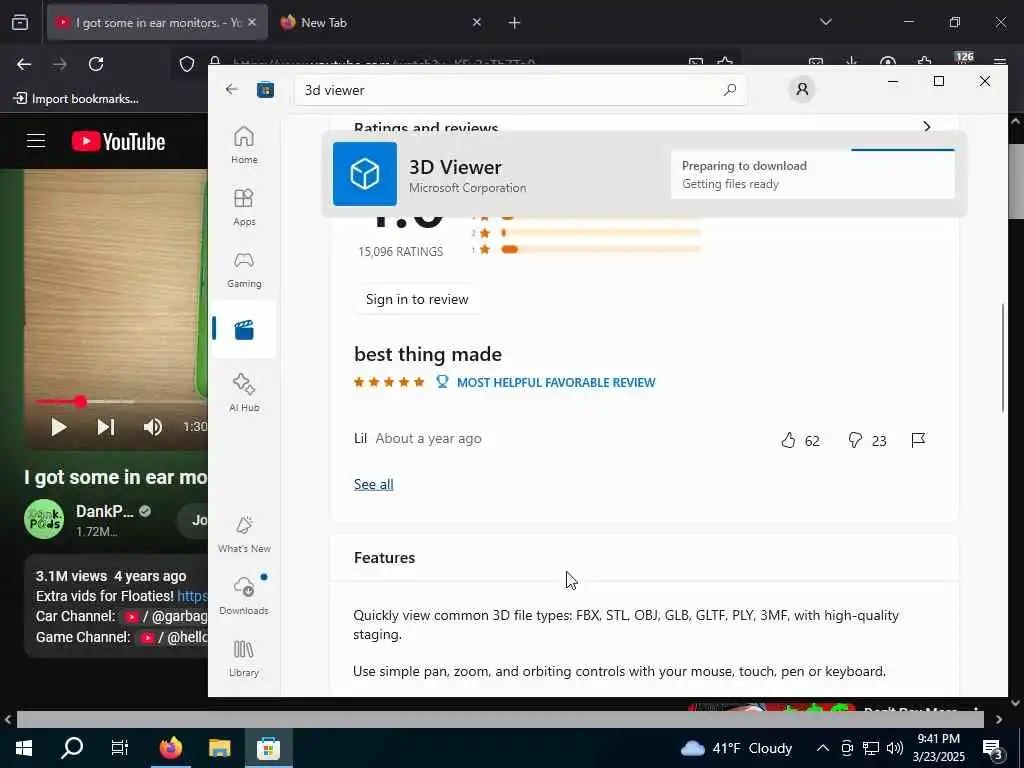Click 'MOST HELPFUL FAVORABLE REVIEW' label

coord(556,383)
